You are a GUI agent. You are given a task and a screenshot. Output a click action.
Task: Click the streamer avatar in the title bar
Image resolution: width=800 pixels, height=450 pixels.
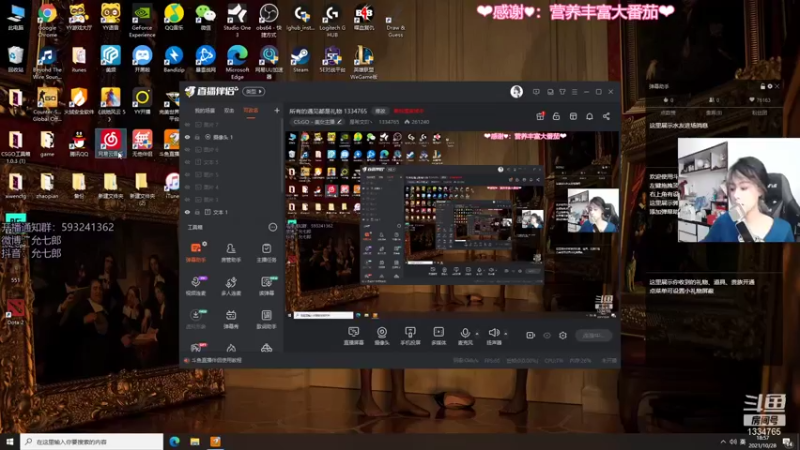[x=516, y=91]
